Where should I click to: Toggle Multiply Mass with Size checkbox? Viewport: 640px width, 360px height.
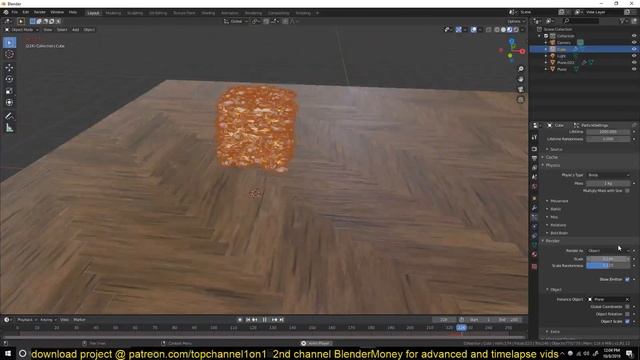click(x=627, y=191)
